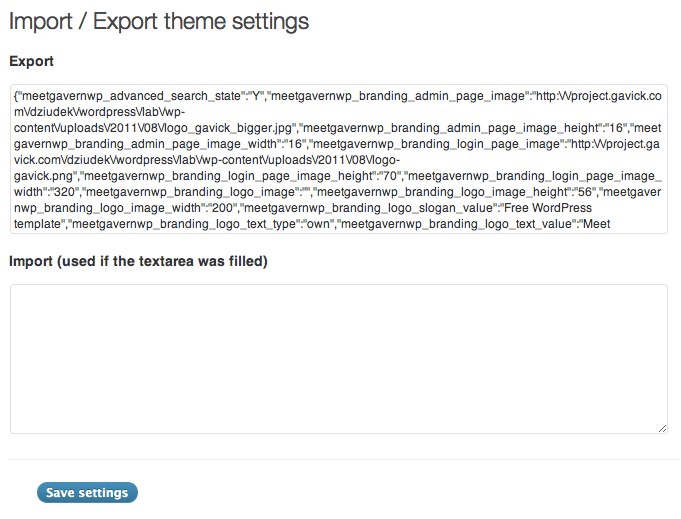681x519 pixels.
Task: Click the Export section label
Action: click(x=32, y=61)
